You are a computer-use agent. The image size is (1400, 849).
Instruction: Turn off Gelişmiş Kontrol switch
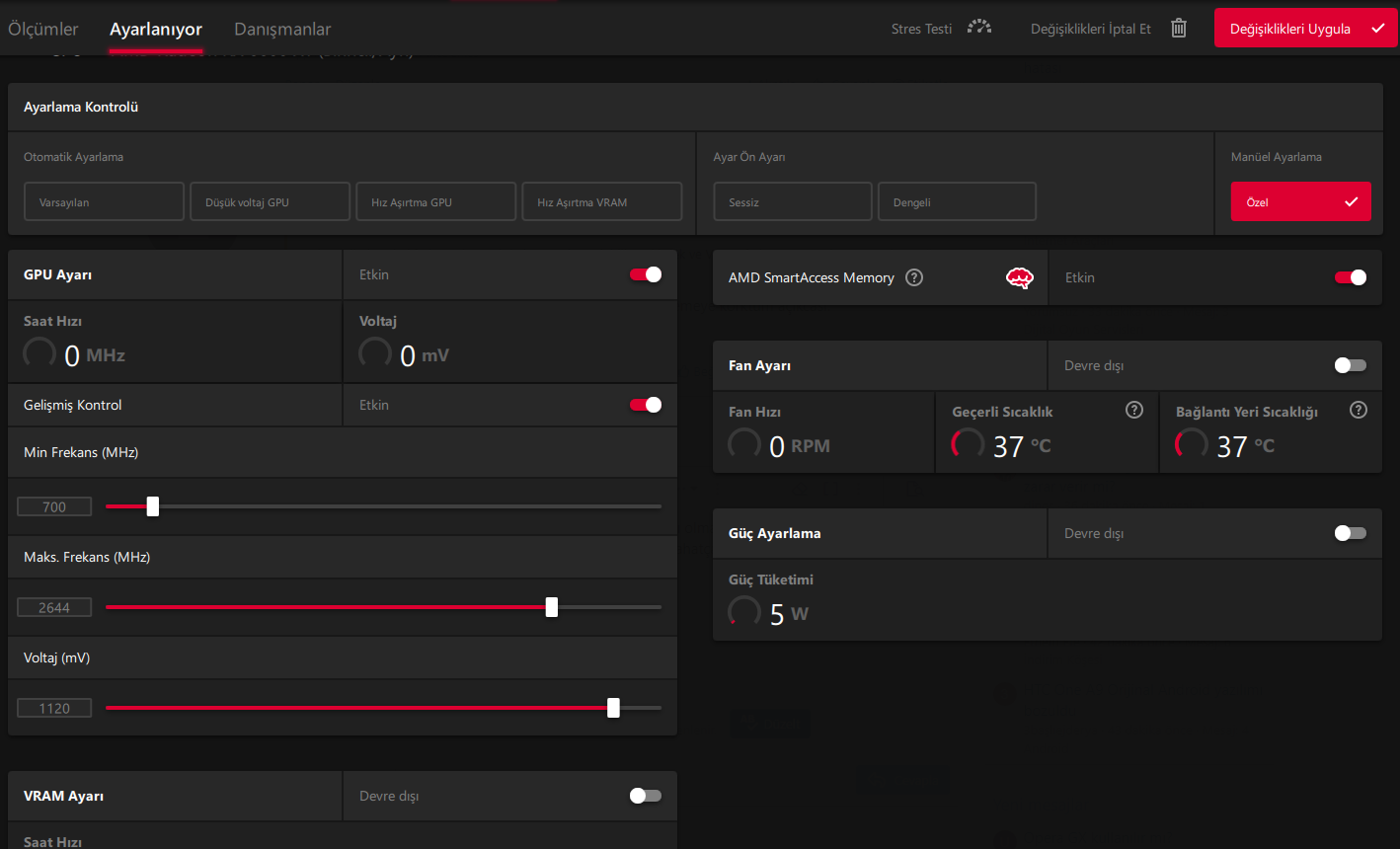click(x=646, y=405)
